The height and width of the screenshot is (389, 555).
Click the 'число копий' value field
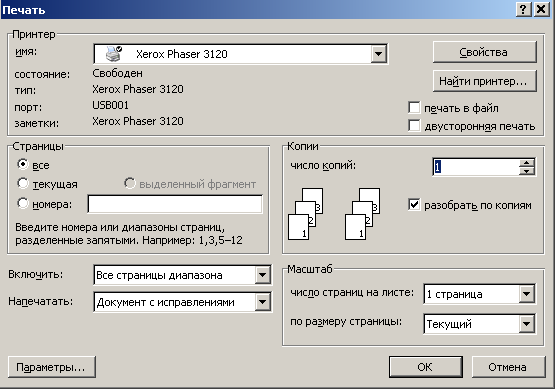point(476,167)
